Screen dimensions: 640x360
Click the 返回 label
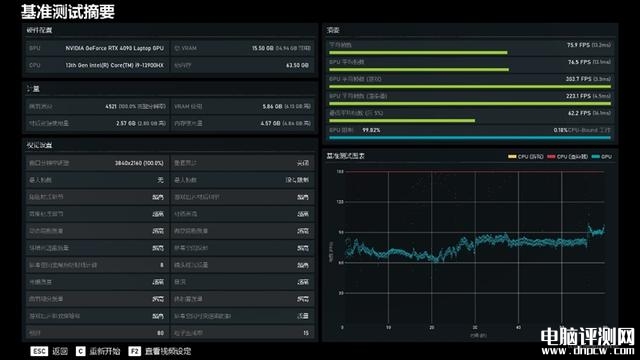point(60,351)
